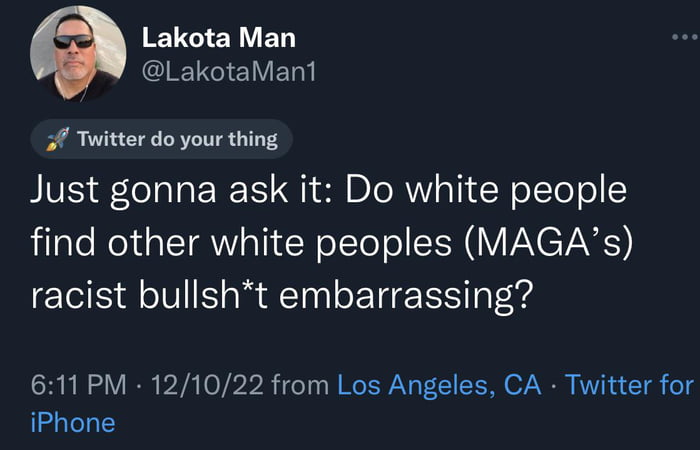Click the Lakota Man display name

pyautogui.click(x=218, y=38)
